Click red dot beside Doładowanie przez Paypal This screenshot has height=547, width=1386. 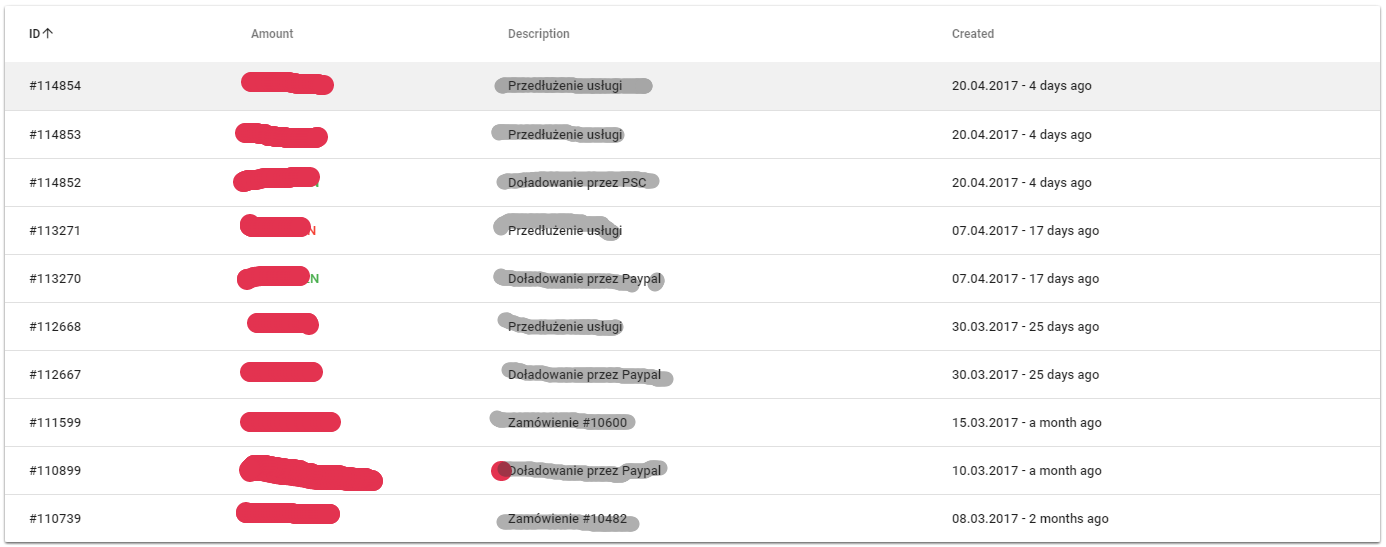tap(501, 471)
